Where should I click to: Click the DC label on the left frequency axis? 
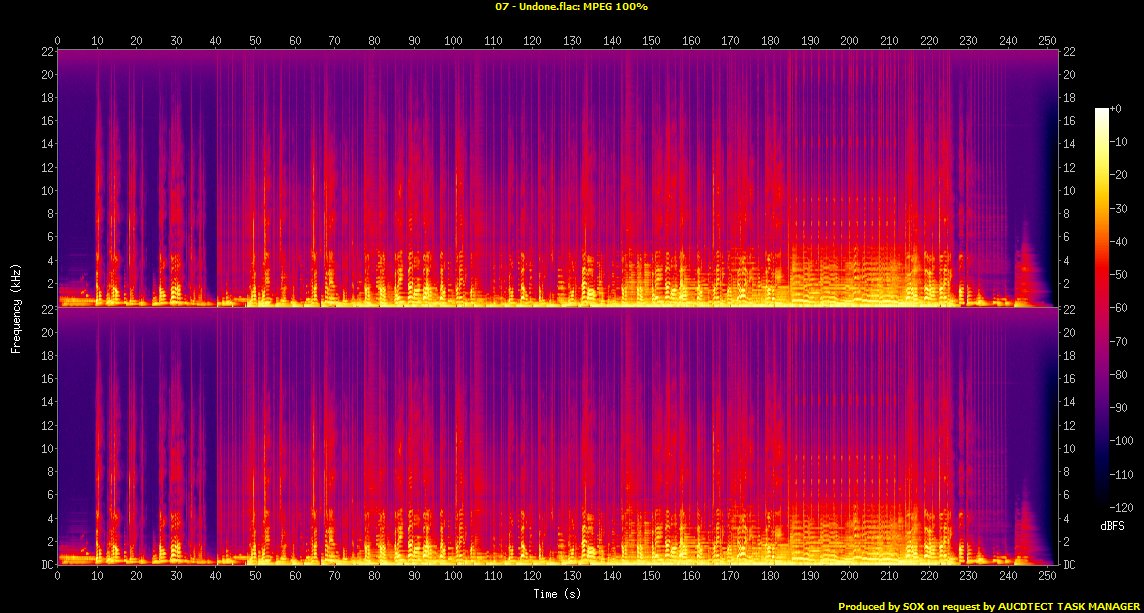pyautogui.click(x=46, y=565)
